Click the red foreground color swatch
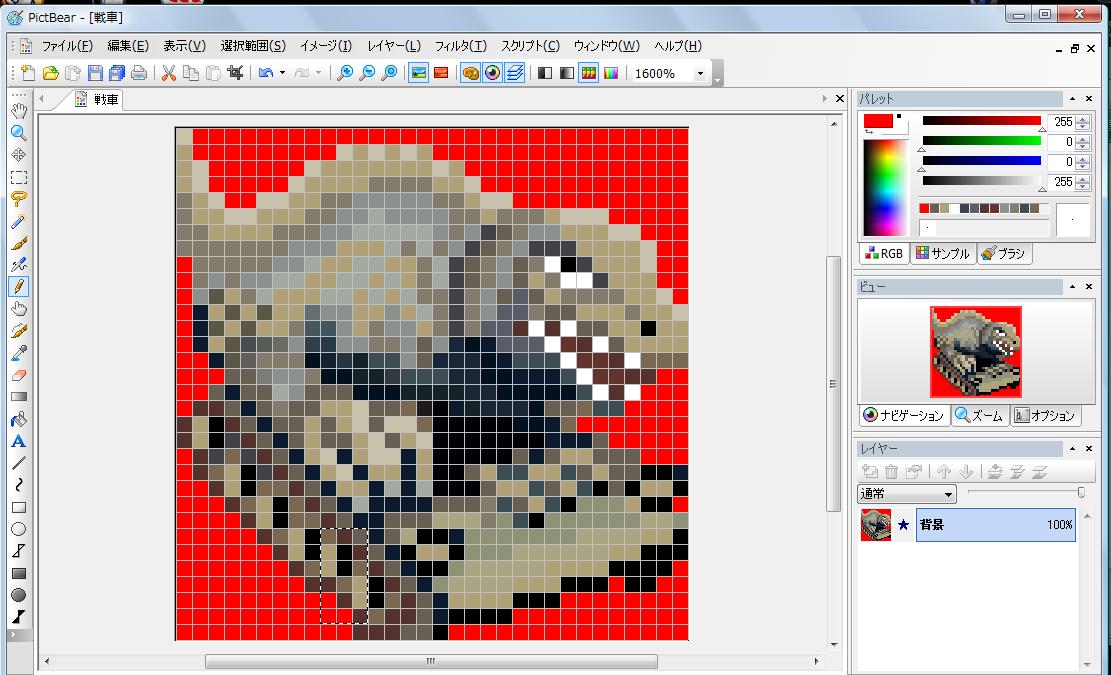Viewport: 1111px width, 675px height. (878, 121)
